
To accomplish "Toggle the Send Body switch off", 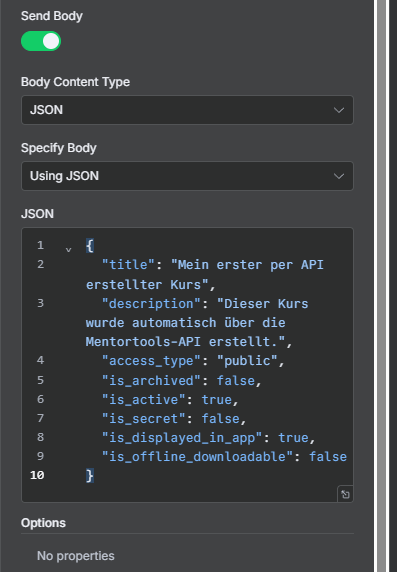I will tap(41, 41).
